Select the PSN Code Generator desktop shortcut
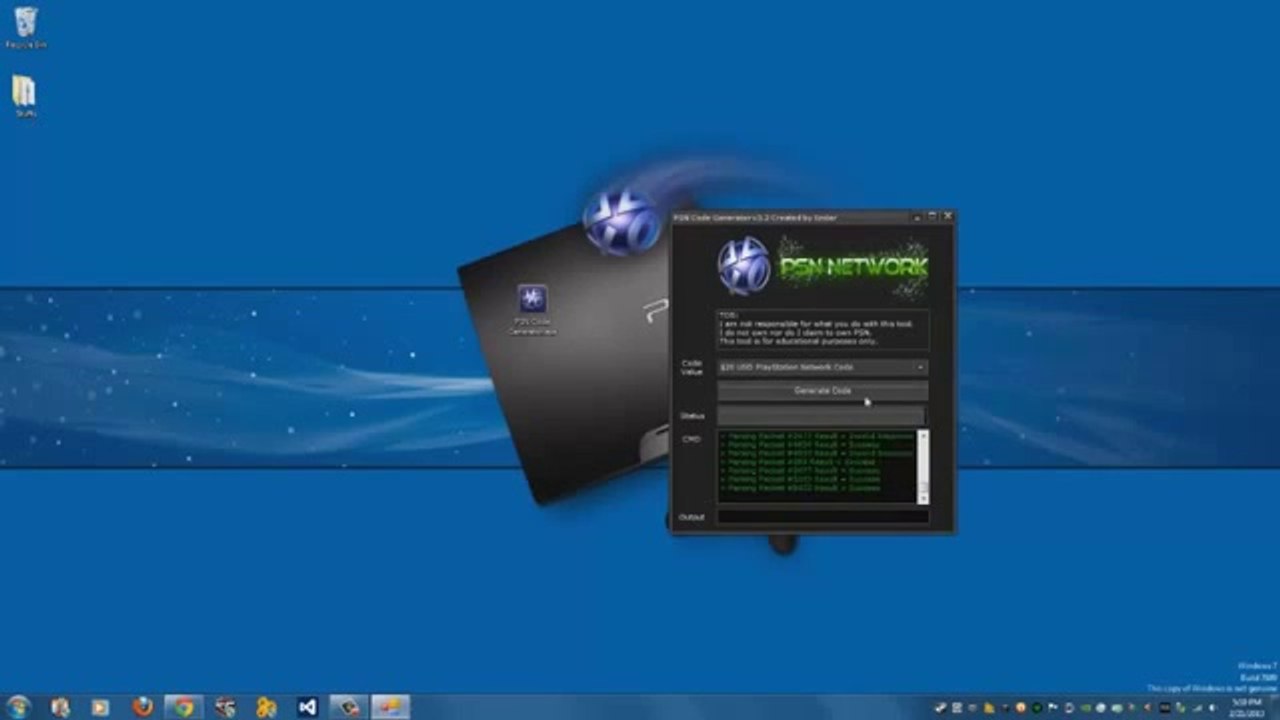 532,309
